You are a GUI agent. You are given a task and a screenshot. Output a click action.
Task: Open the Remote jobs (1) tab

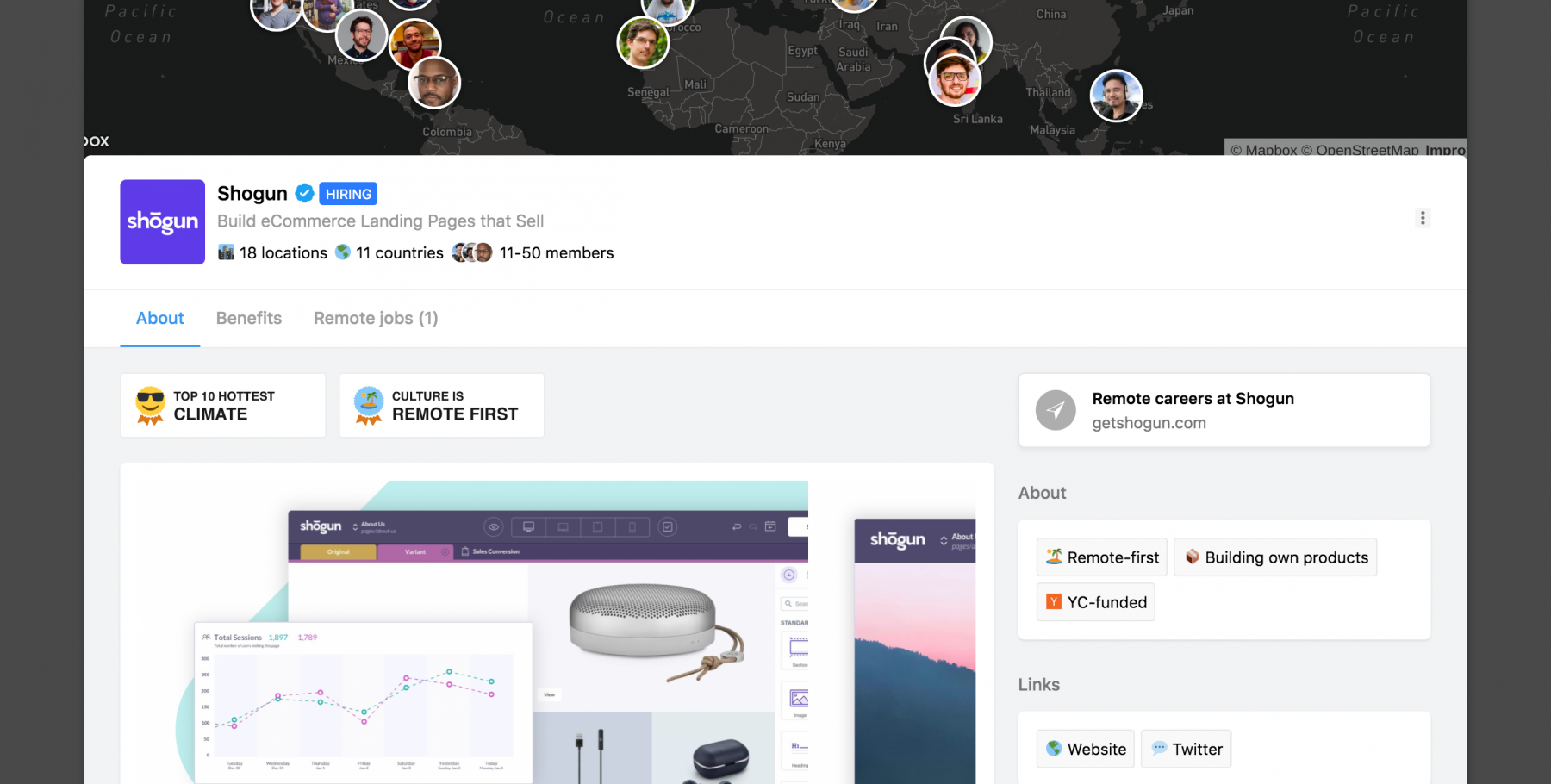(x=376, y=318)
